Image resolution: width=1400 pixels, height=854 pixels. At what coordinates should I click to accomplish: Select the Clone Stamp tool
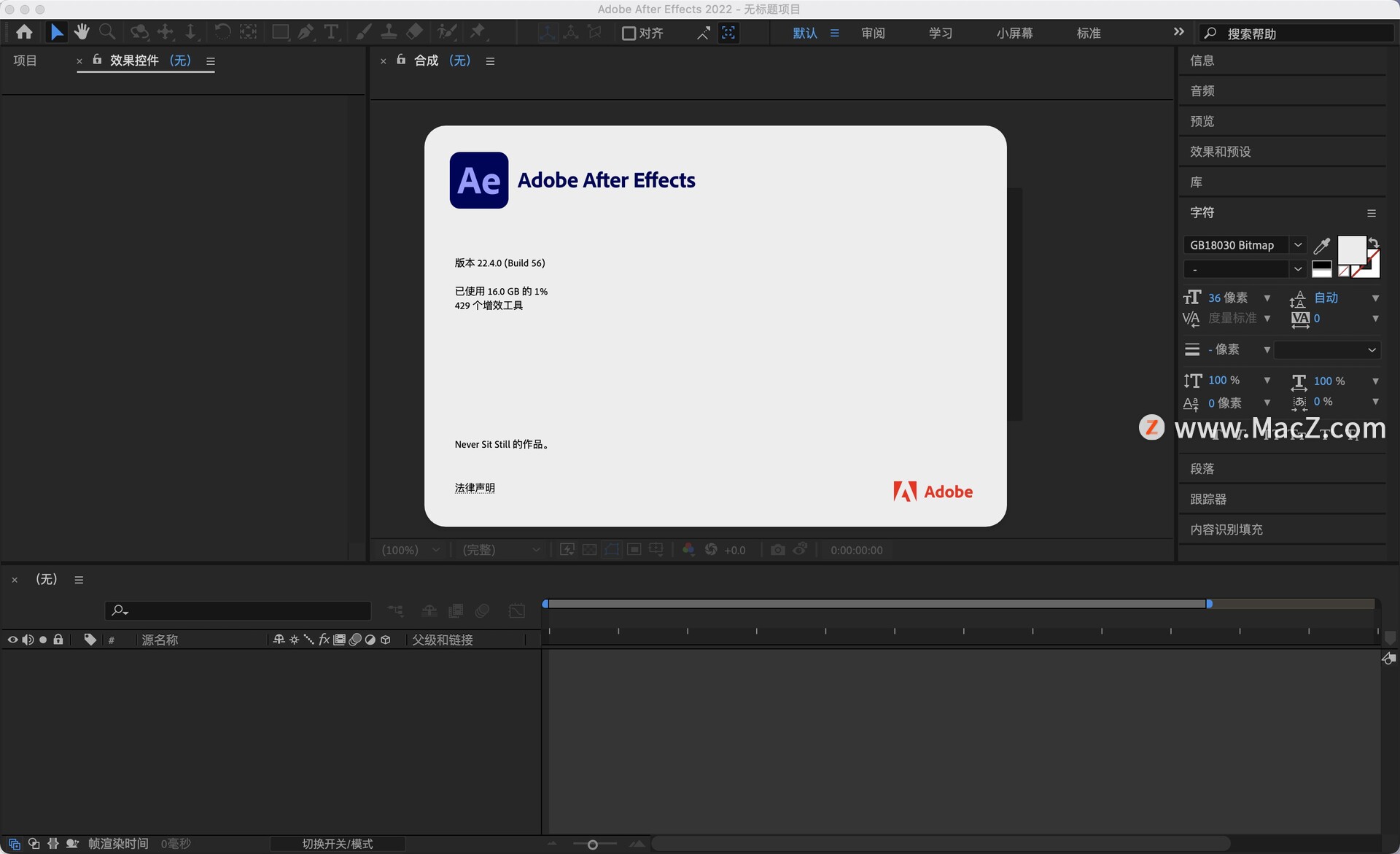pyautogui.click(x=389, y=32)
